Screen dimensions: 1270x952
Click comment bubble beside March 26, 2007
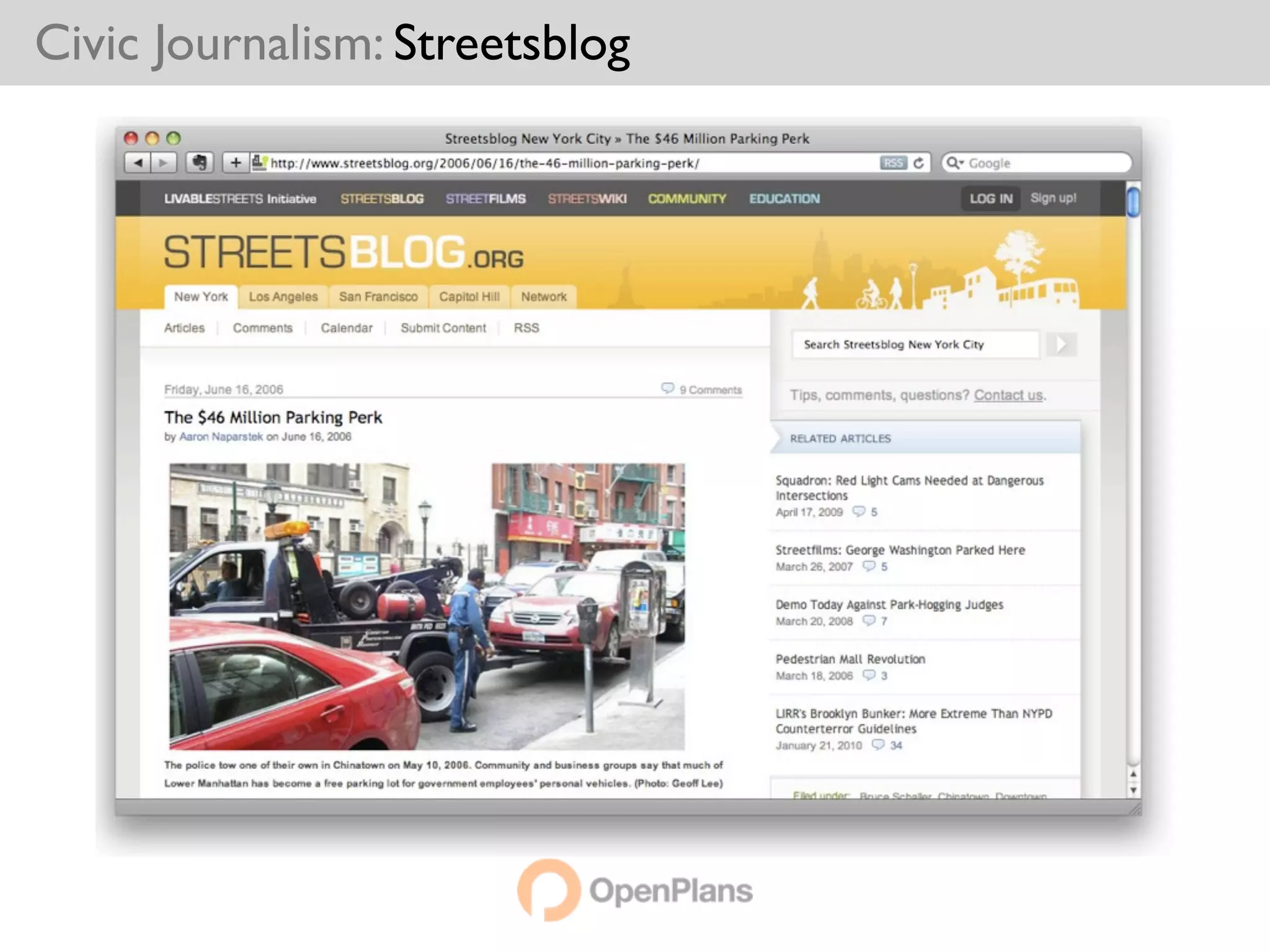[869, 566]
